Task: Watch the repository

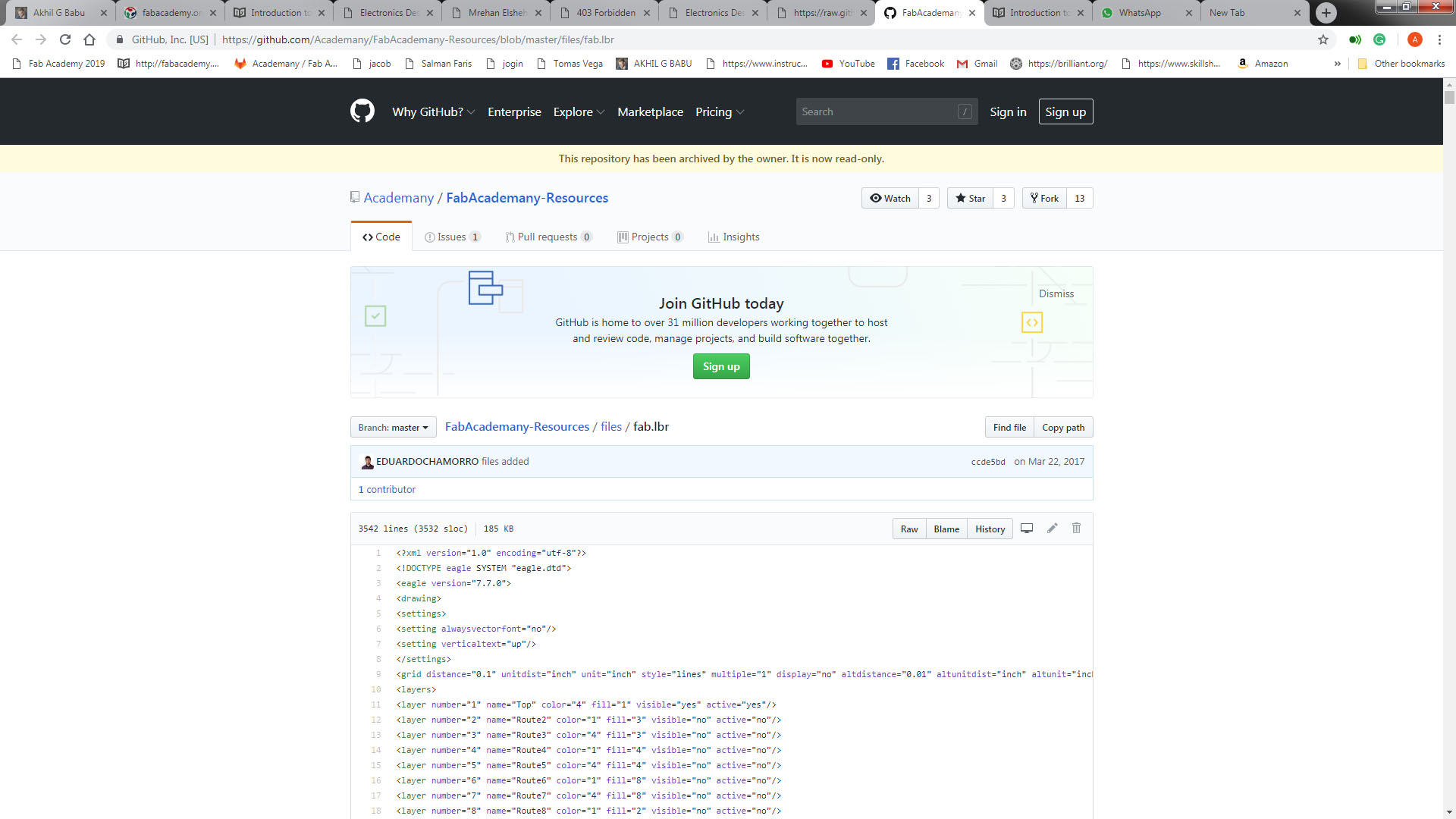Action: tap(890, 198)
